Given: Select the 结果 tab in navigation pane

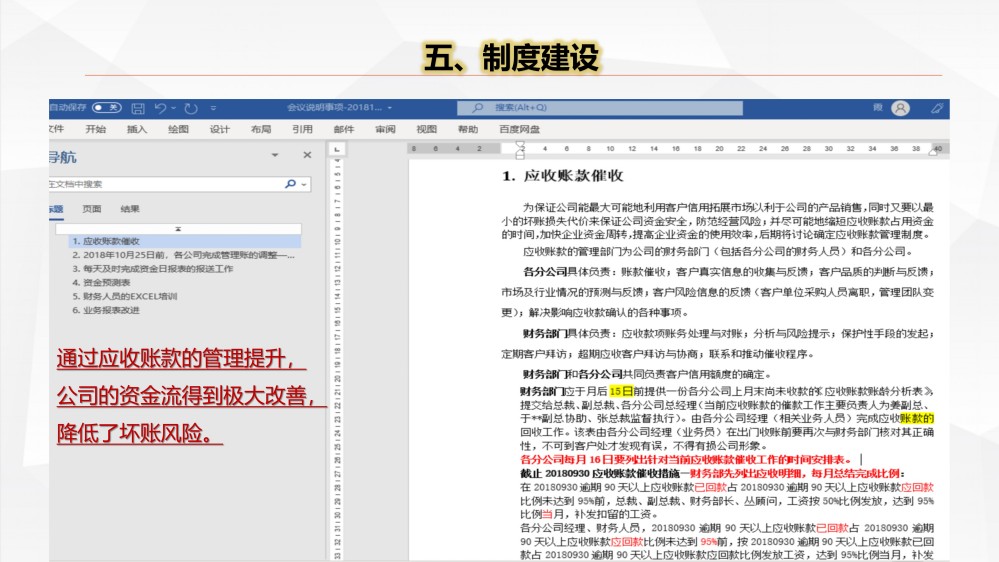Looking at the screenshot, I should pos(130,209).
